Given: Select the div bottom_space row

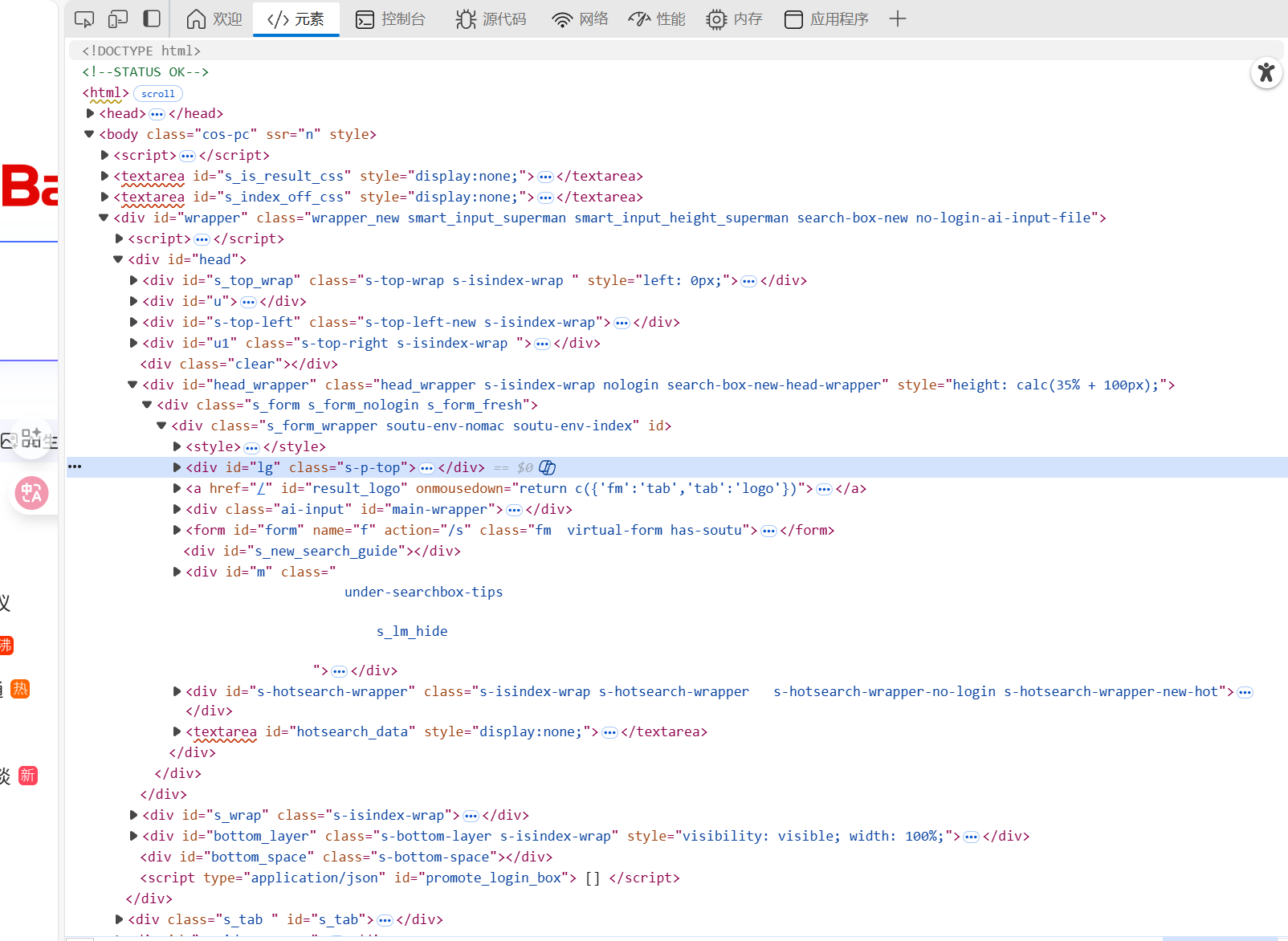Looking at the screenshot, I should (x=347, y=857).
